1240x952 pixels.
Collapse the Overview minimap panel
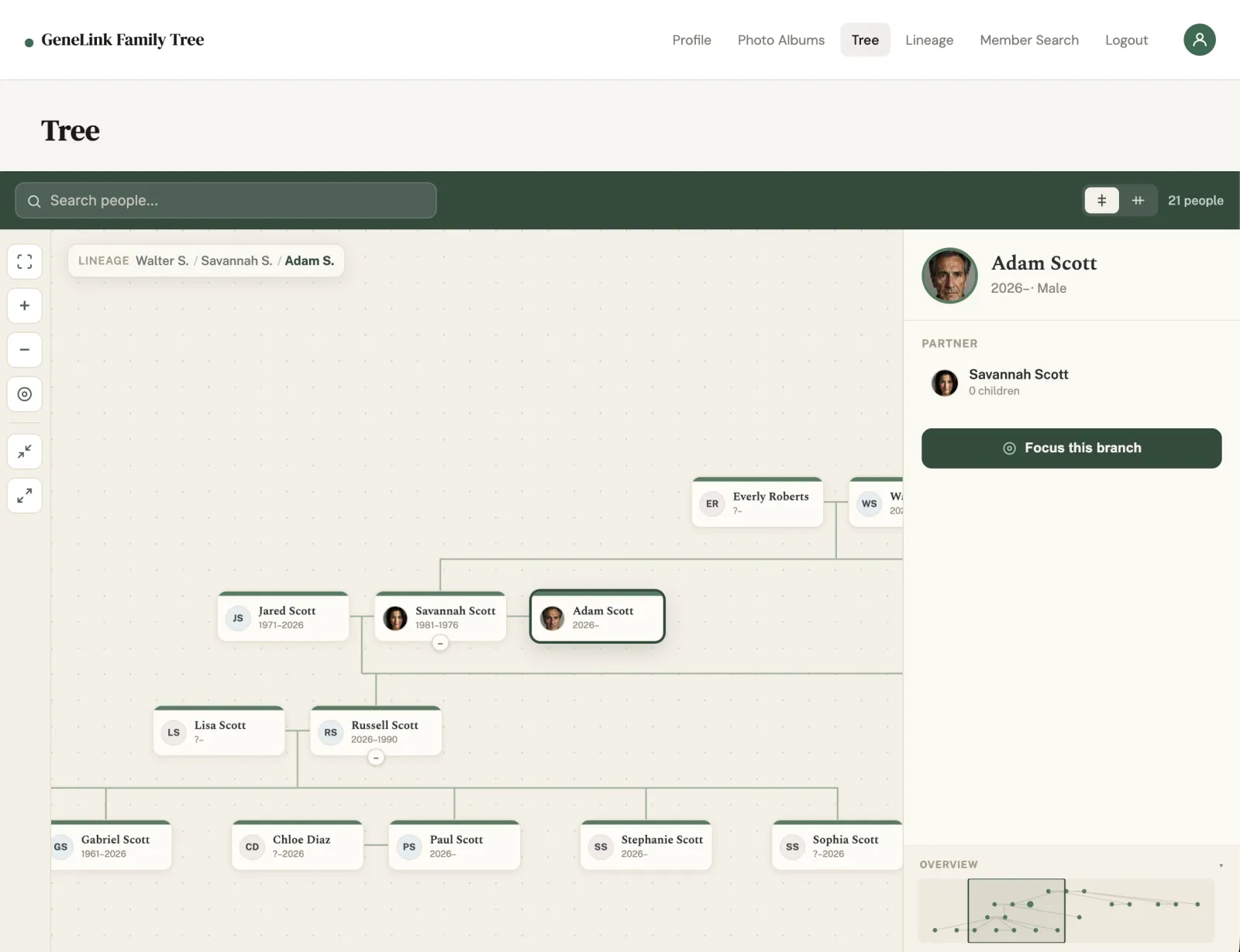1221,865
